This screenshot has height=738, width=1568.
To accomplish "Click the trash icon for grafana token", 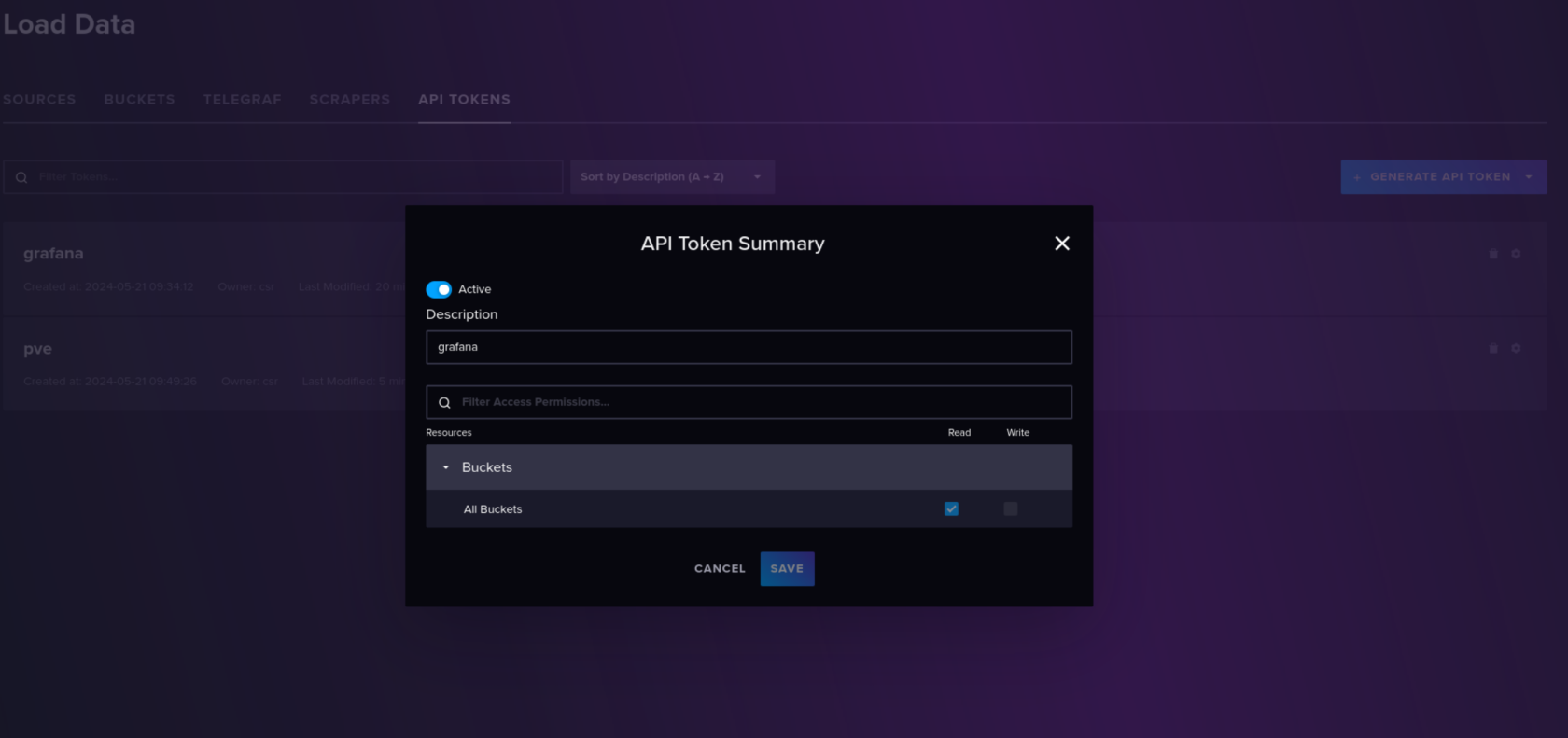I will point(1493,254).
